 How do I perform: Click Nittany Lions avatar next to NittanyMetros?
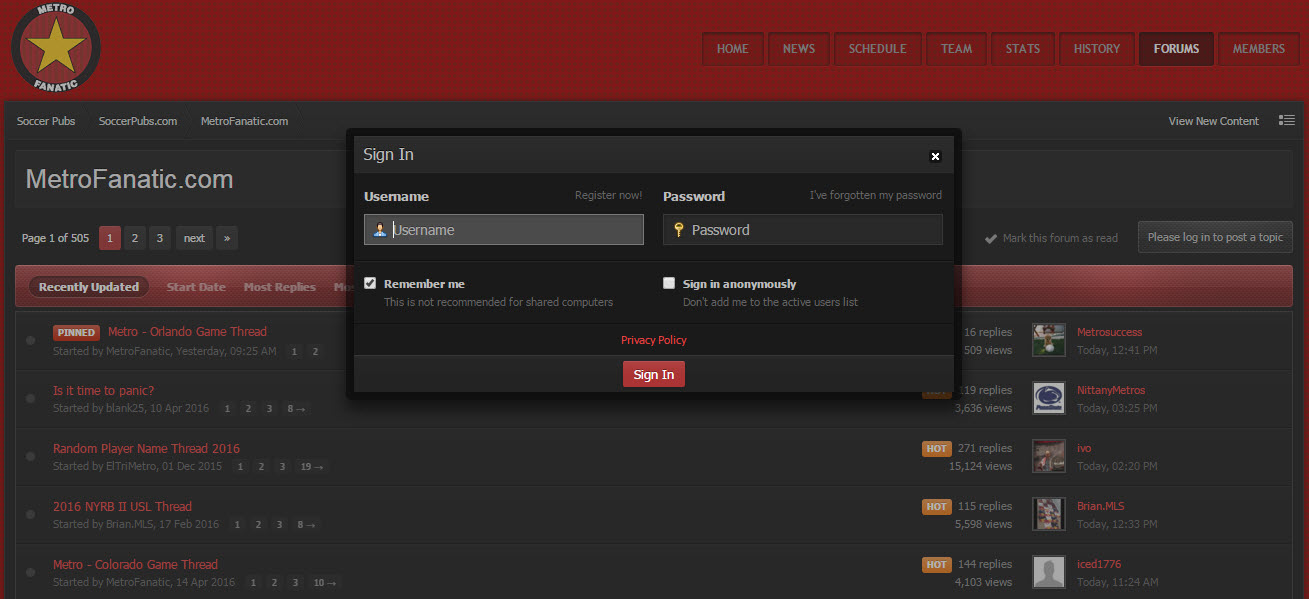1049,398
